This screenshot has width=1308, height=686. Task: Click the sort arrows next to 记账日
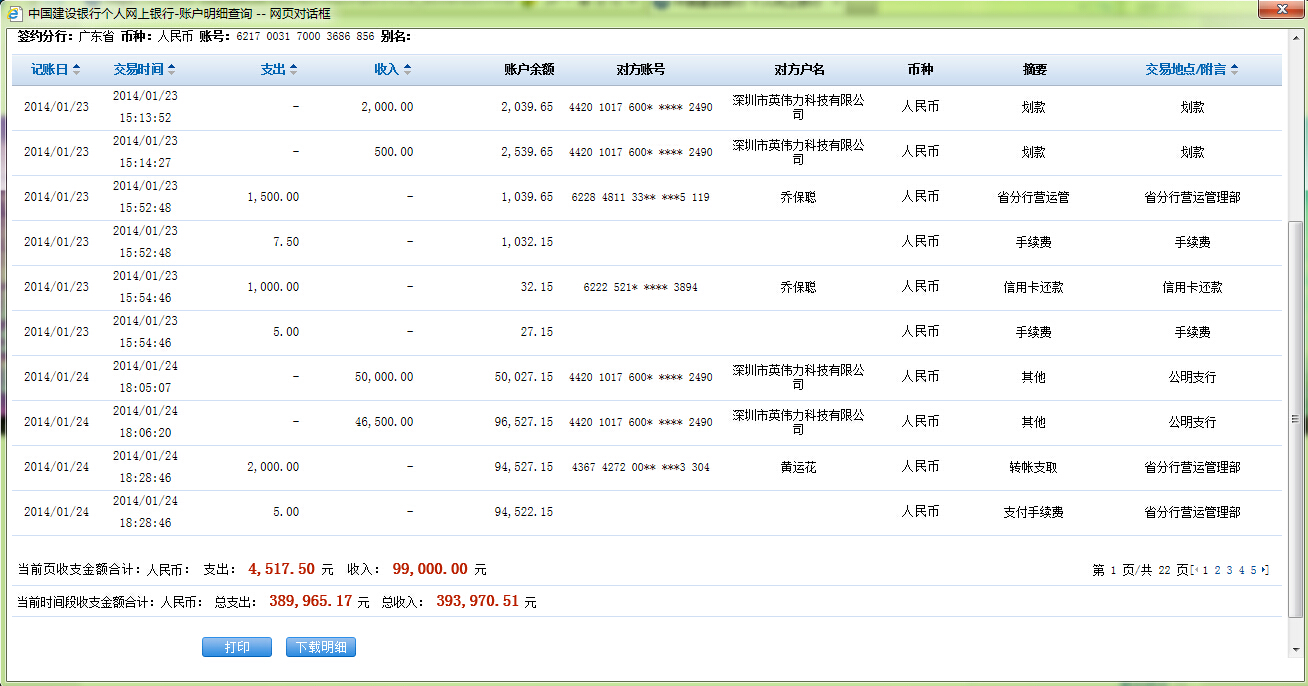click(x=77, y=70)
